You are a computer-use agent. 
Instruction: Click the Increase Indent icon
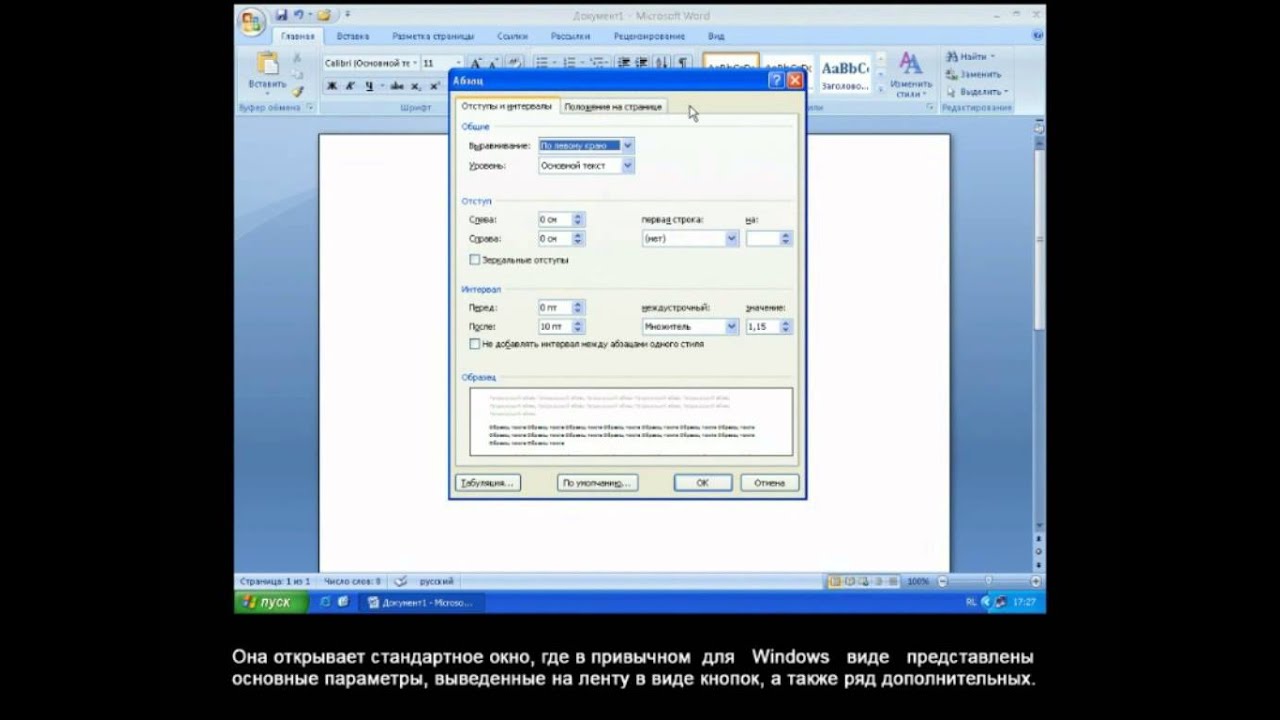[x=641, y=62]
